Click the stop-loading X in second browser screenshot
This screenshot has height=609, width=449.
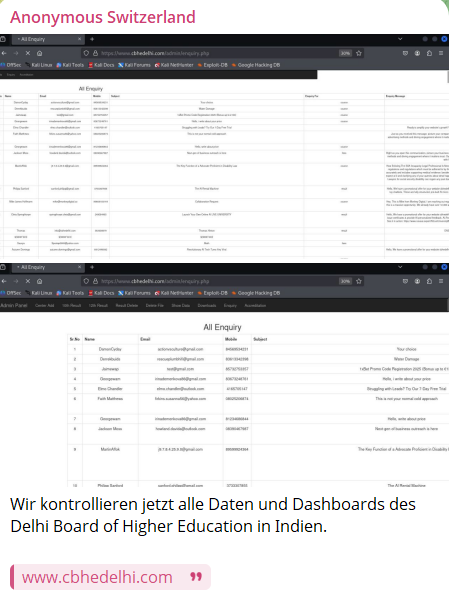(28, 281)
